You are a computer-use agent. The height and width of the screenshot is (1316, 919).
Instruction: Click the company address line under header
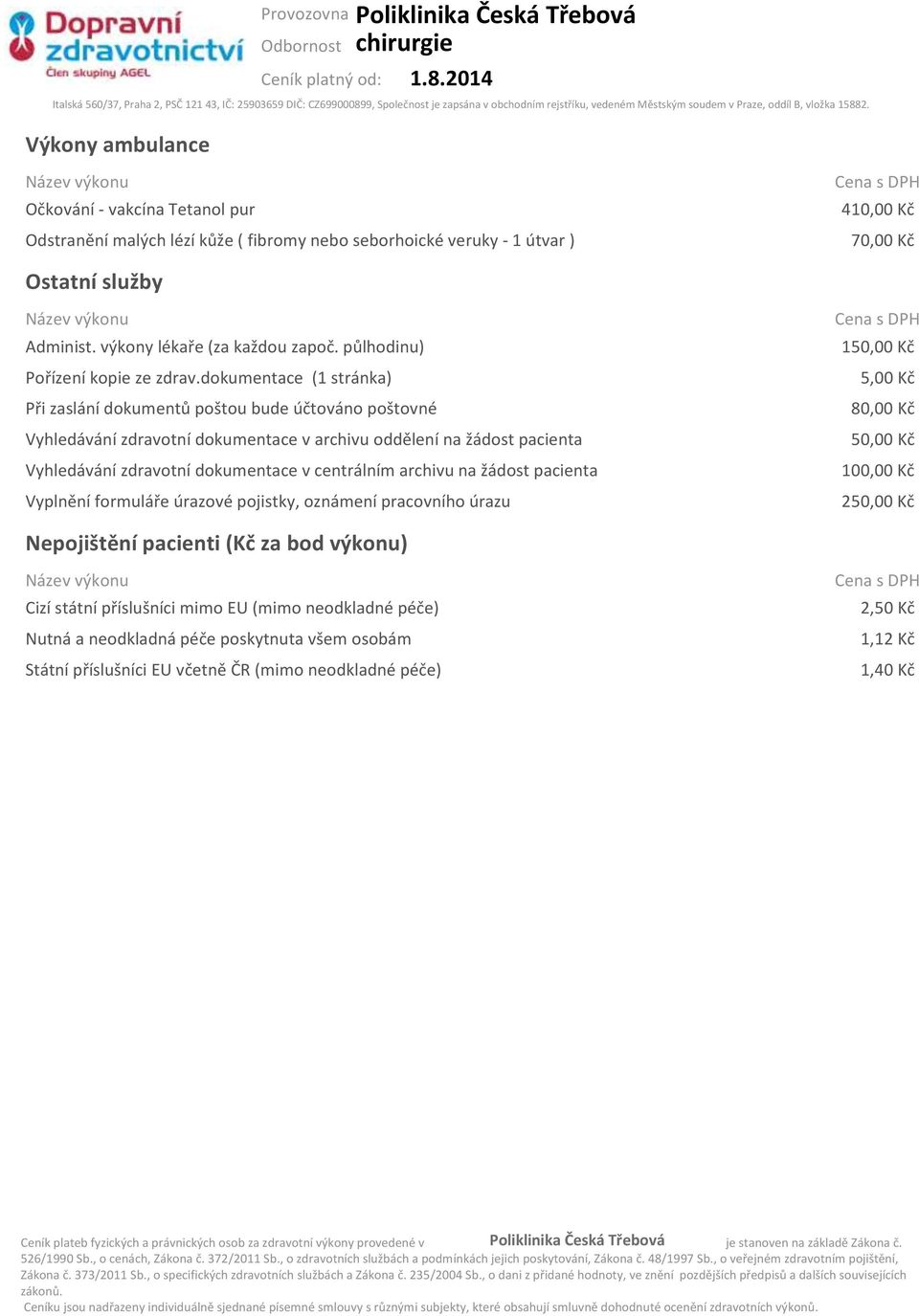tap(460, 104)
